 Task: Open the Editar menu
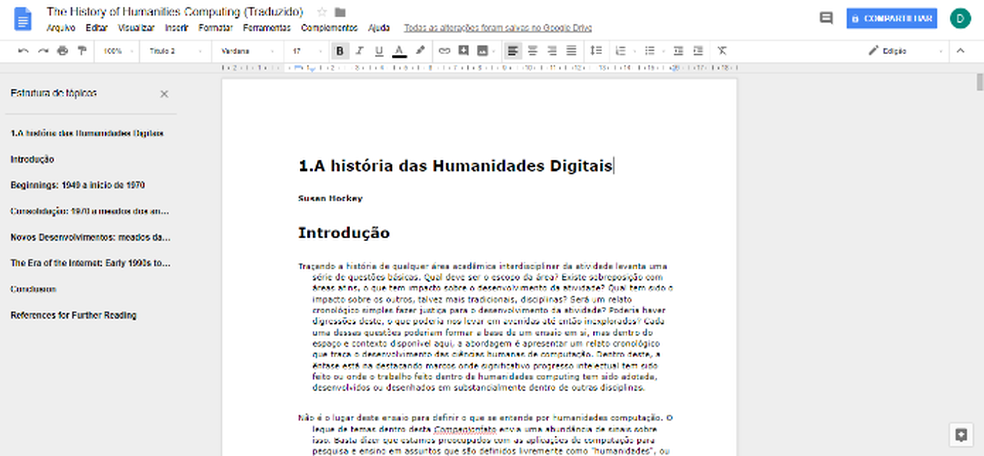pos(97,28)
